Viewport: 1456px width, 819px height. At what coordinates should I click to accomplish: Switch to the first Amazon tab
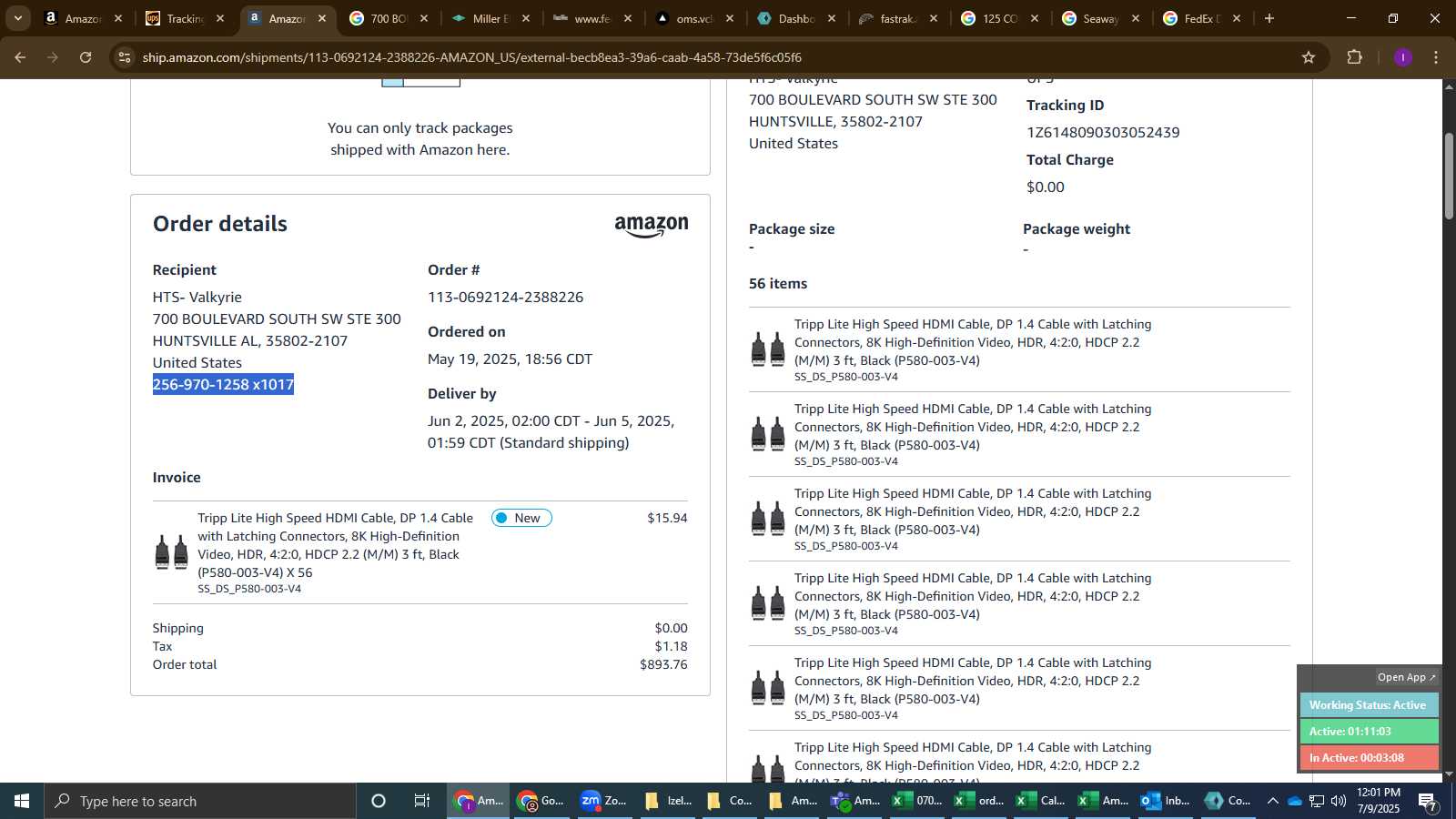tap(83, 18)
